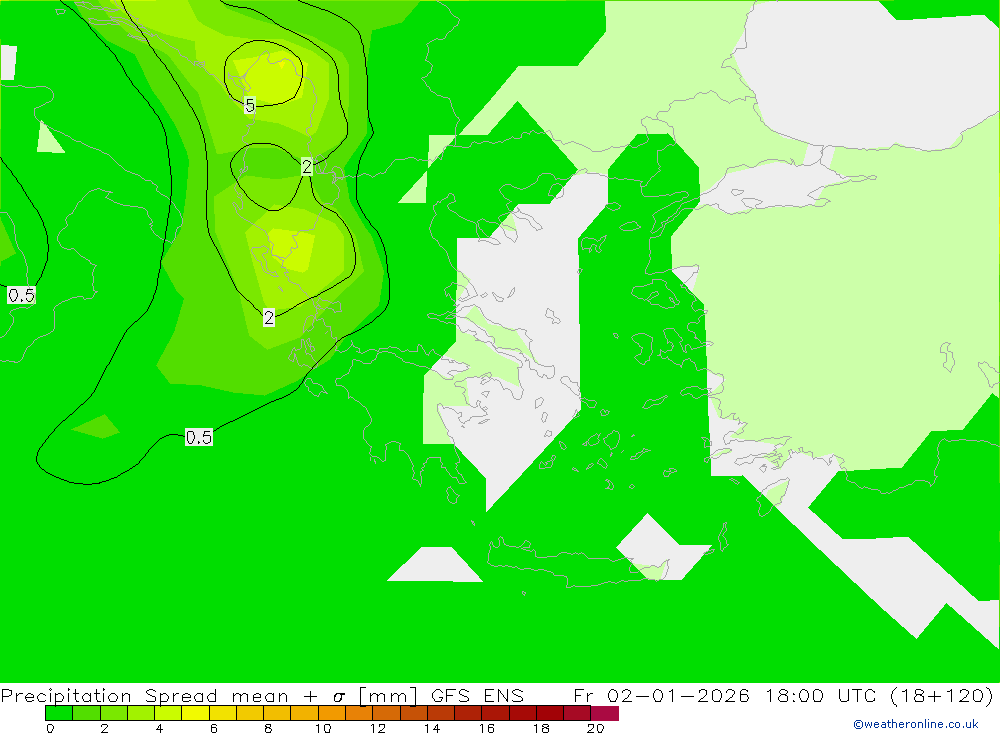Pick the first bright green legend swatch
1000x733 pixels.
tap(59, 713)
